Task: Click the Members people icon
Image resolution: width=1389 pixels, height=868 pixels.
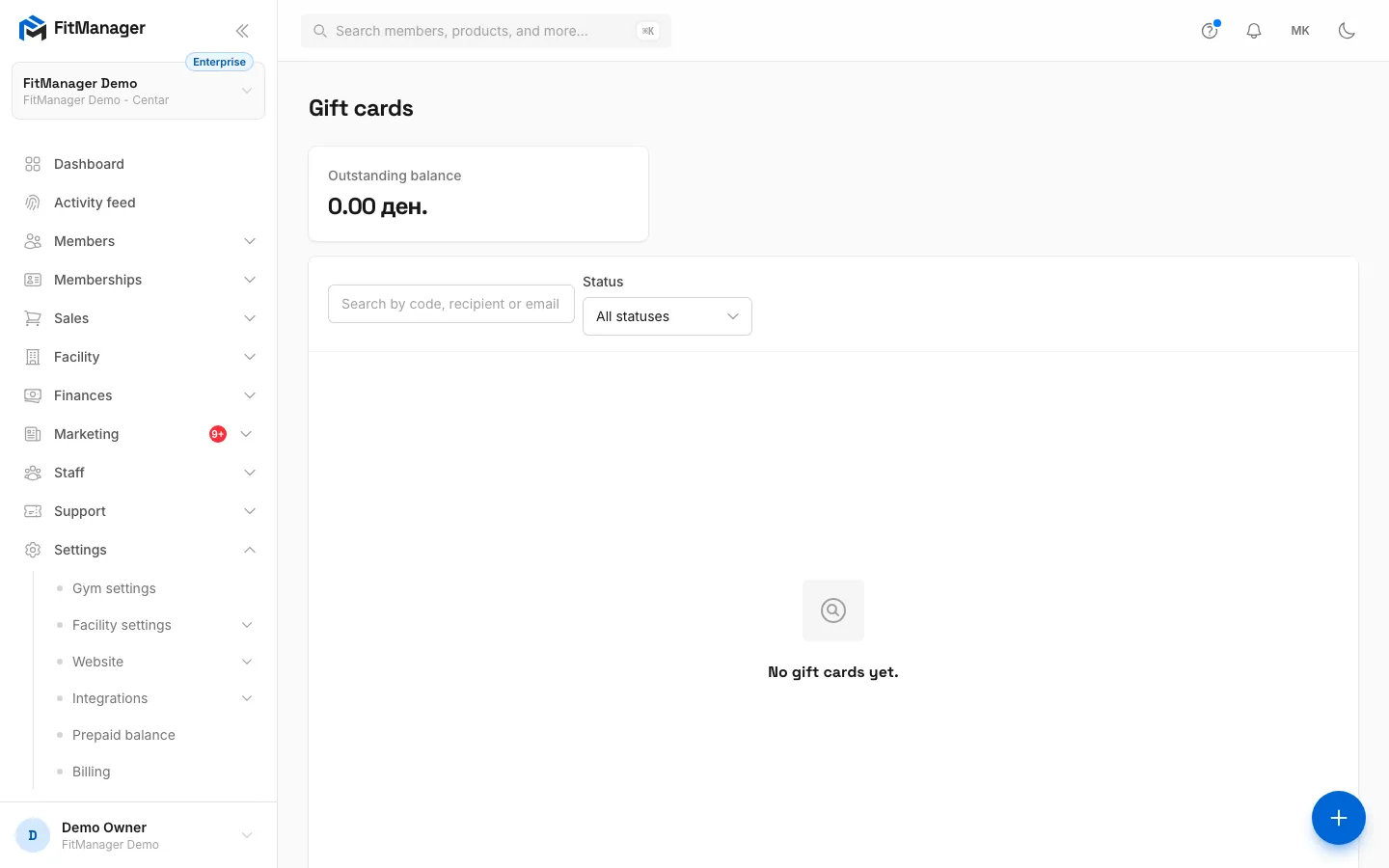Action: [x=33, y=241]
